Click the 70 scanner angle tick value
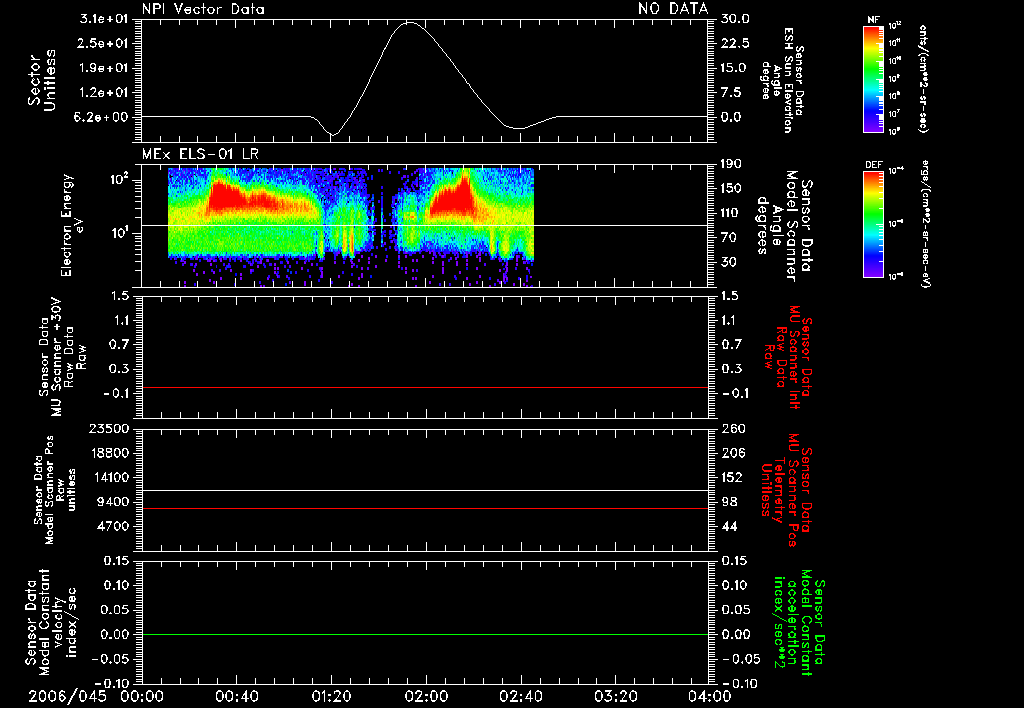1024x708 pixels. [x=729, y=238]
